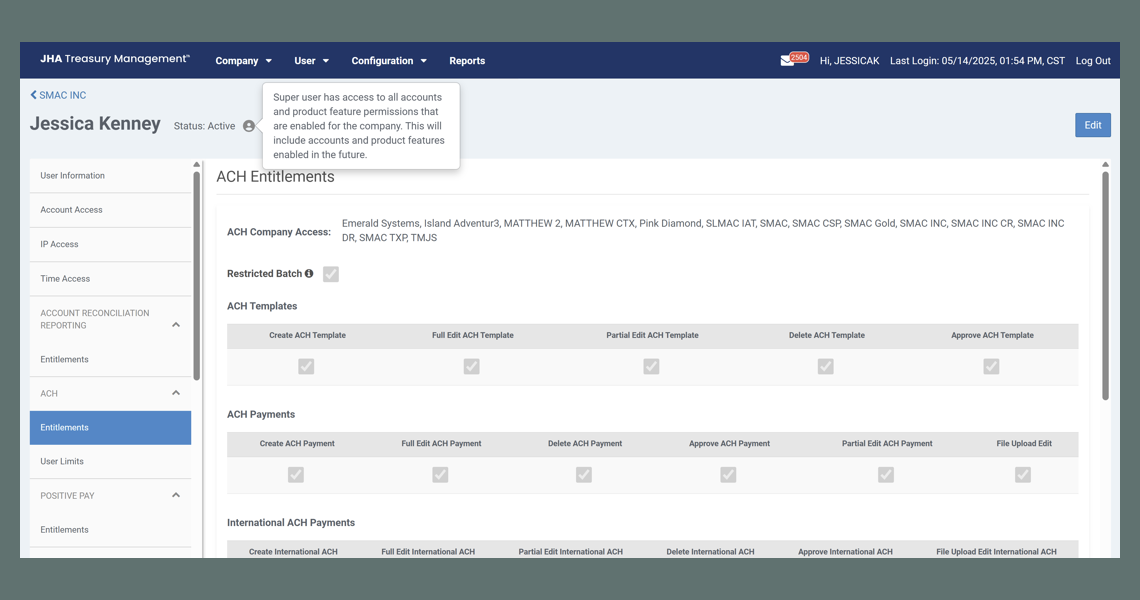The image size is (1140, 600).
Task: Click the back arrow next to SMAC INC
Action: click(x=33, y=95)
